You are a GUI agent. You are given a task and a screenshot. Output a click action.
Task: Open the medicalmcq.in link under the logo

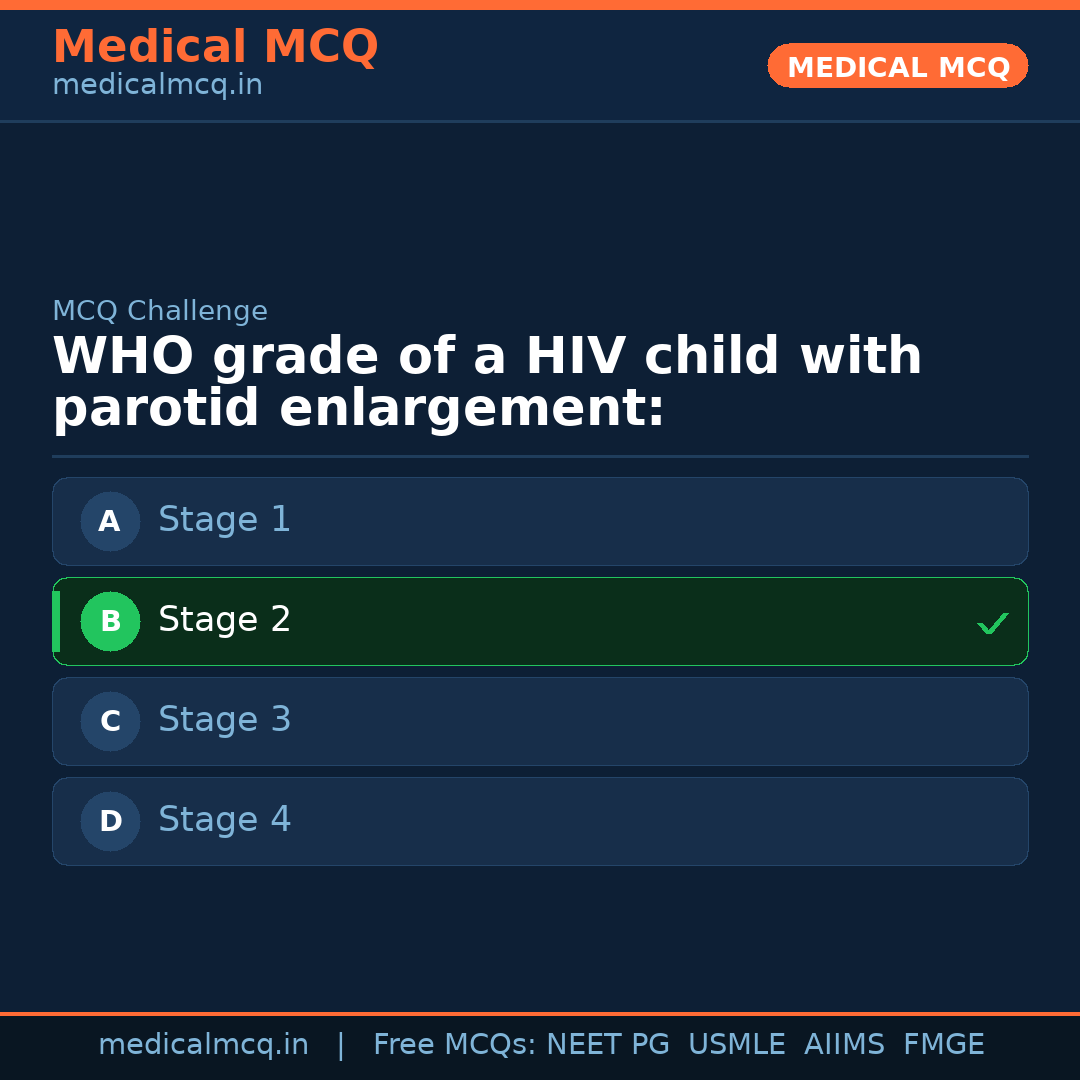click(157, 84)
